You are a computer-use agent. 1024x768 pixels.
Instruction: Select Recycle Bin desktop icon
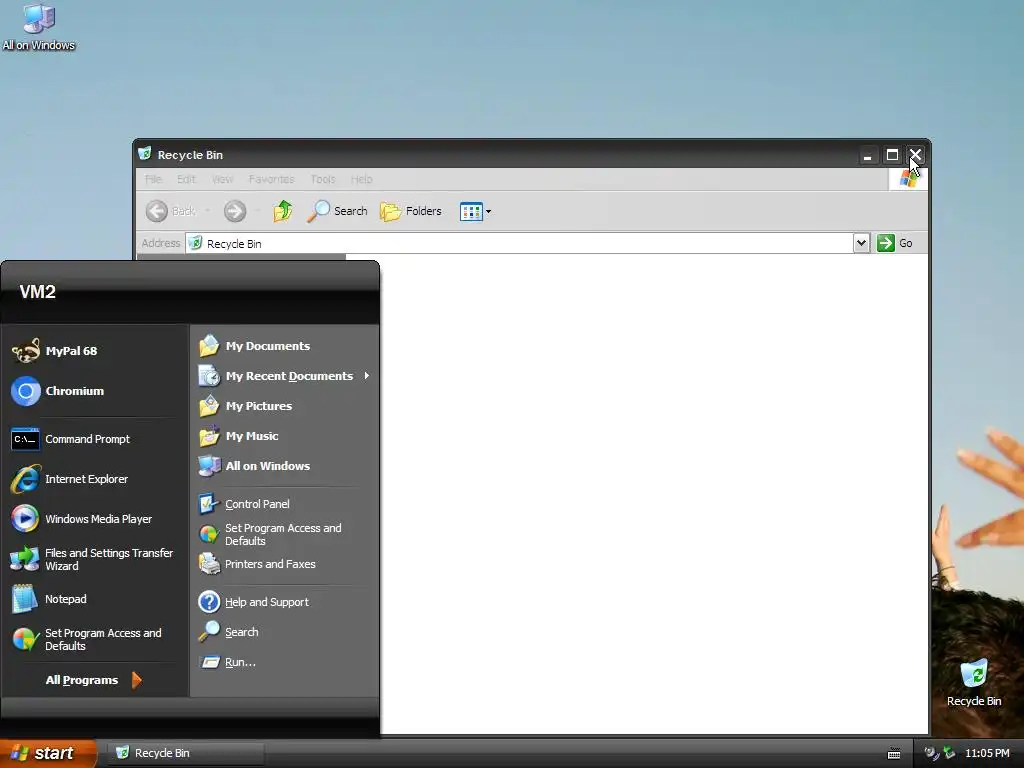coord(974,683)
